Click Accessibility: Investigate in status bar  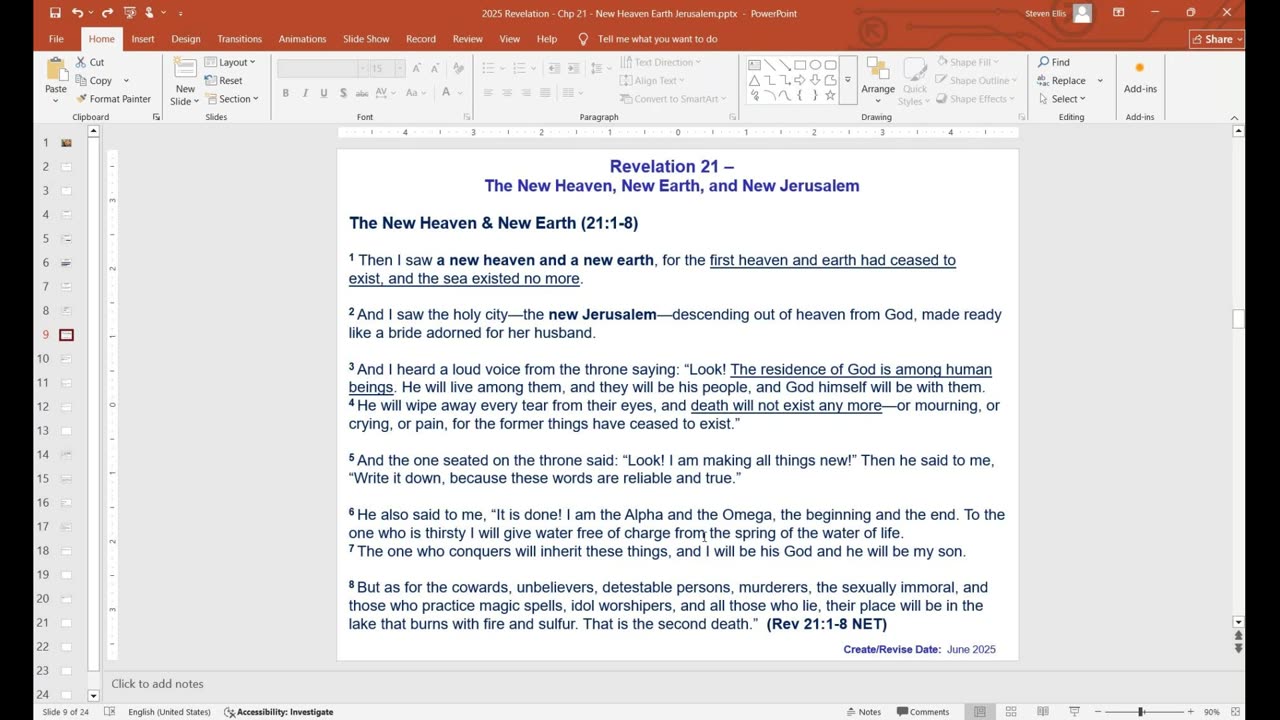[280, 712]
